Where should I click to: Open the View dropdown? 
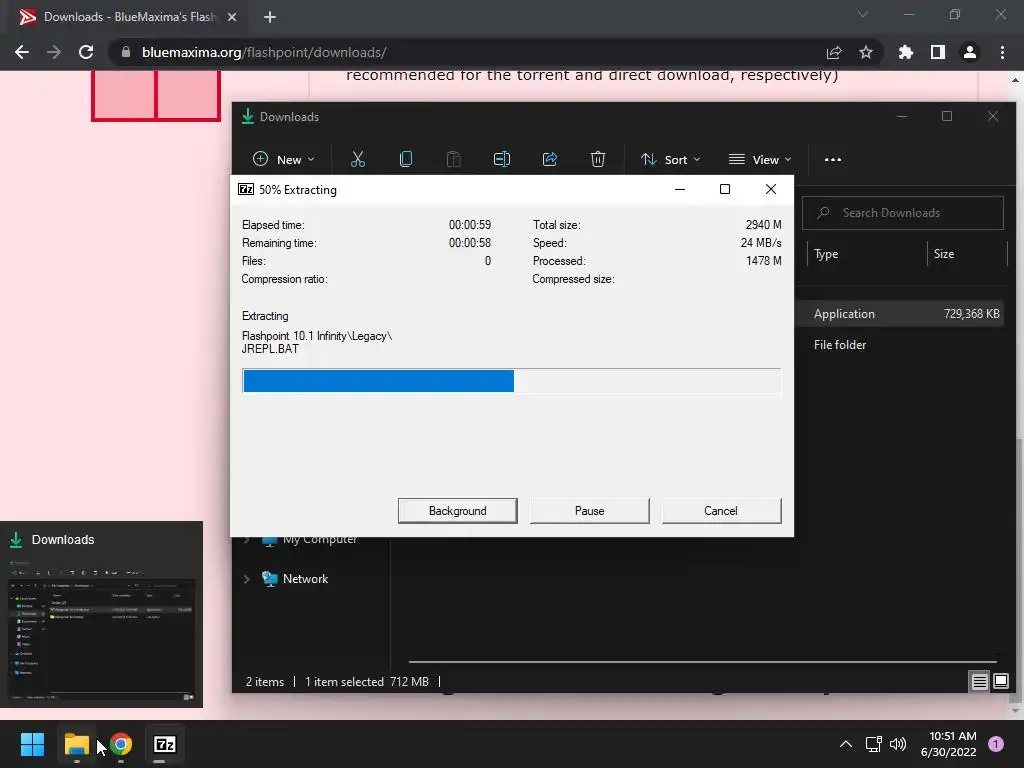(760, 159)
